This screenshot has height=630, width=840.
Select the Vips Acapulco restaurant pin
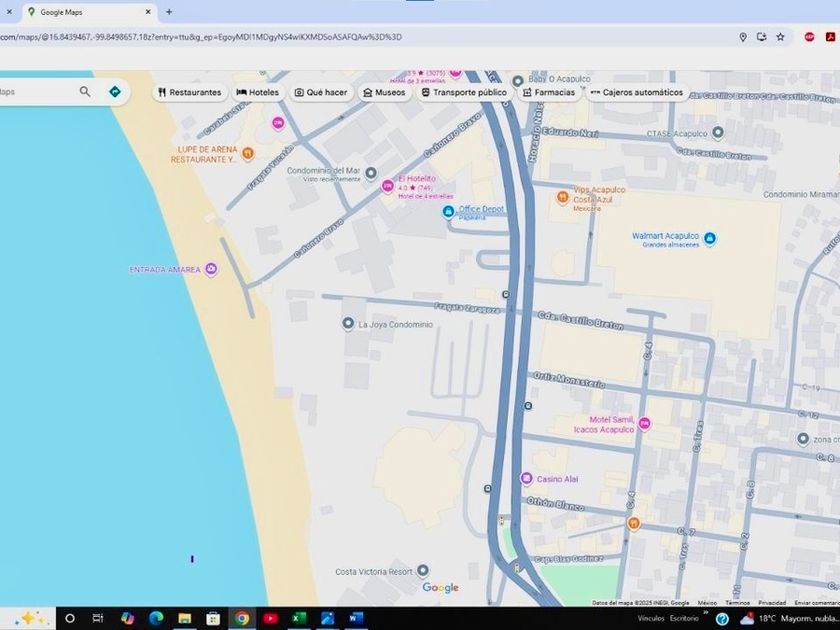pyautogui.click(x=563, y=196)
